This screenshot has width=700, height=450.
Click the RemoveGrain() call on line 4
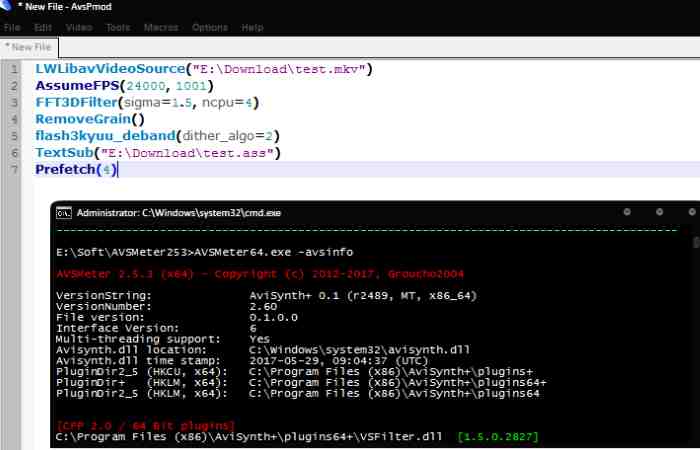90,119
